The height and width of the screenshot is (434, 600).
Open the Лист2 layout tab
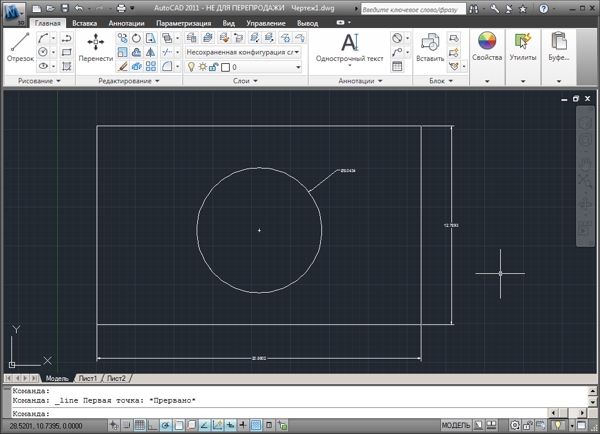(116, 379)
